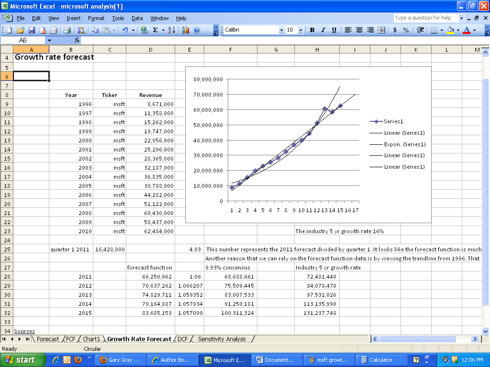Click the Insert Function fx icon
Viewport: 490px width, 367px height.
click(77, 40)
